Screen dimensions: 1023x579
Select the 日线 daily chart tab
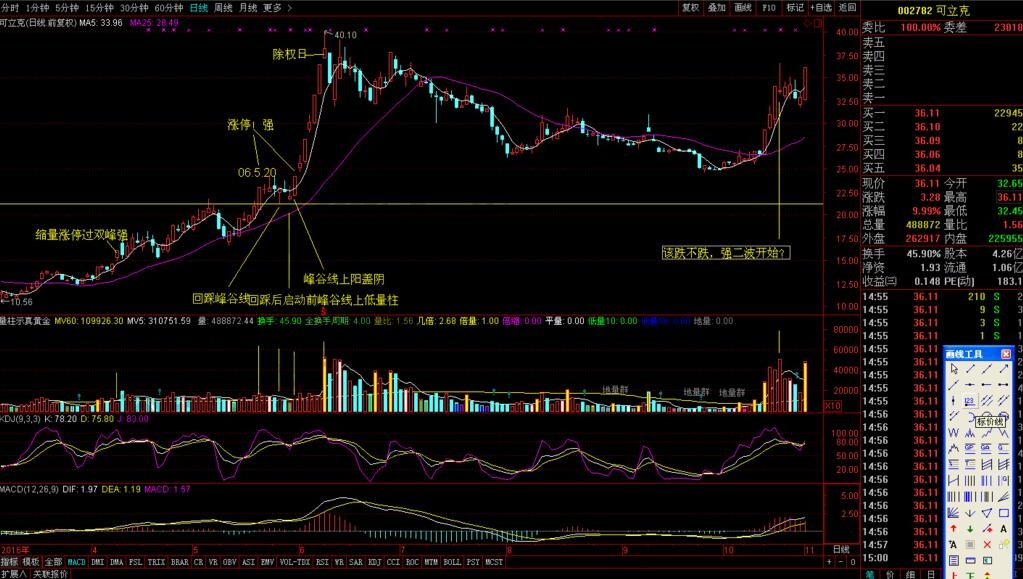[x=198, y=8]
